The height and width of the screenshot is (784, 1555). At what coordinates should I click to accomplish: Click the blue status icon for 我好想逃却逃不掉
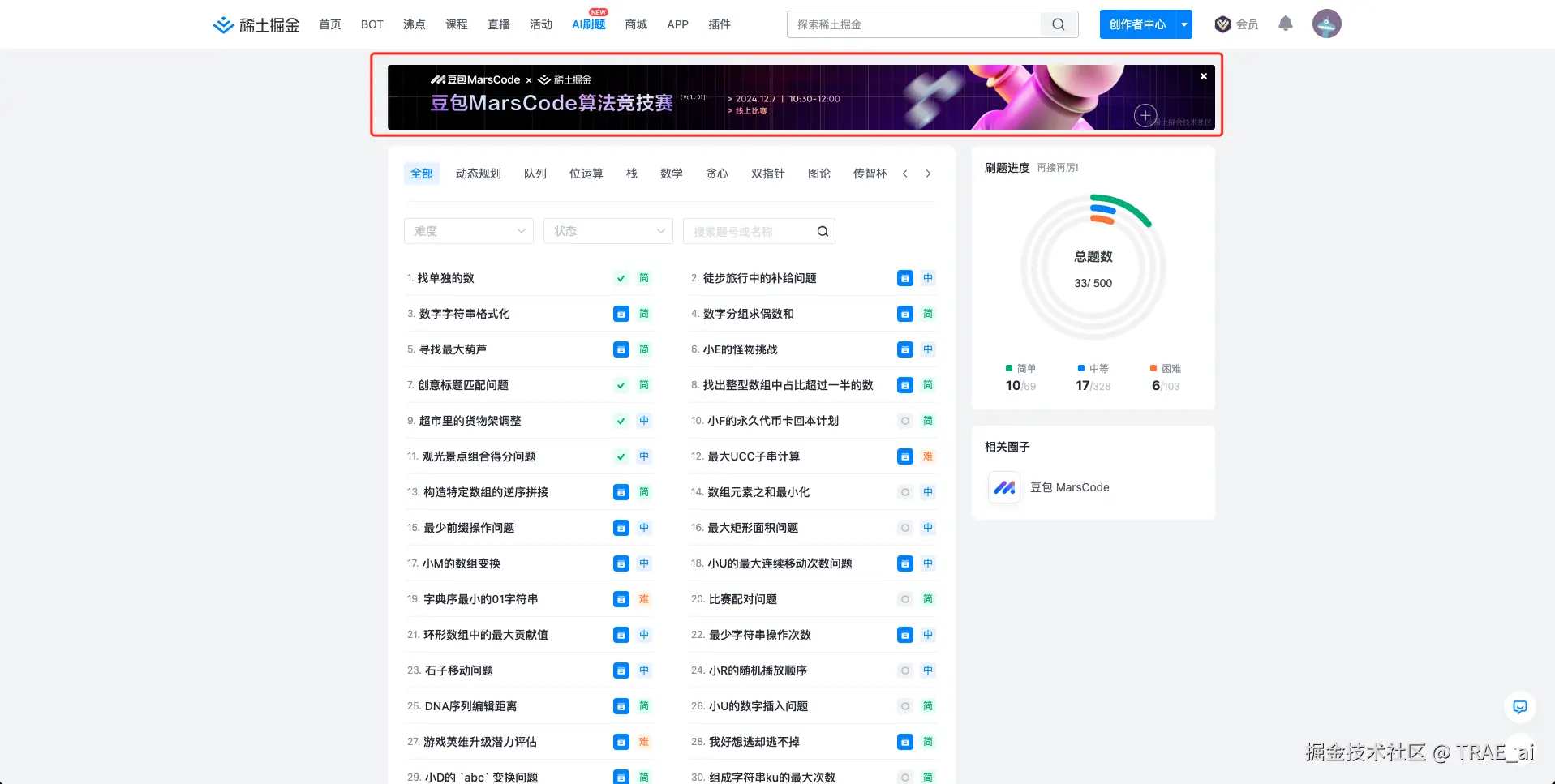(x=905, y=742)
